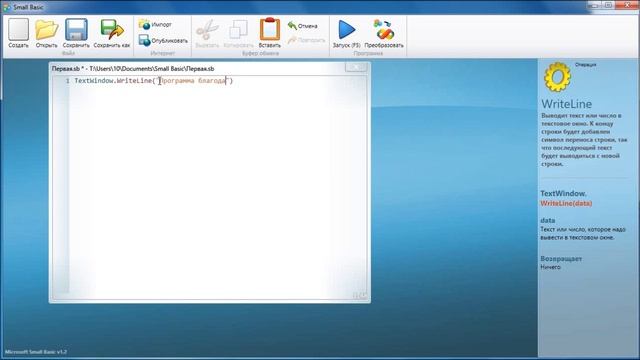Click the Преобразовать convert icon
This screenshot has height=360, width=640.
click(384, 33)
